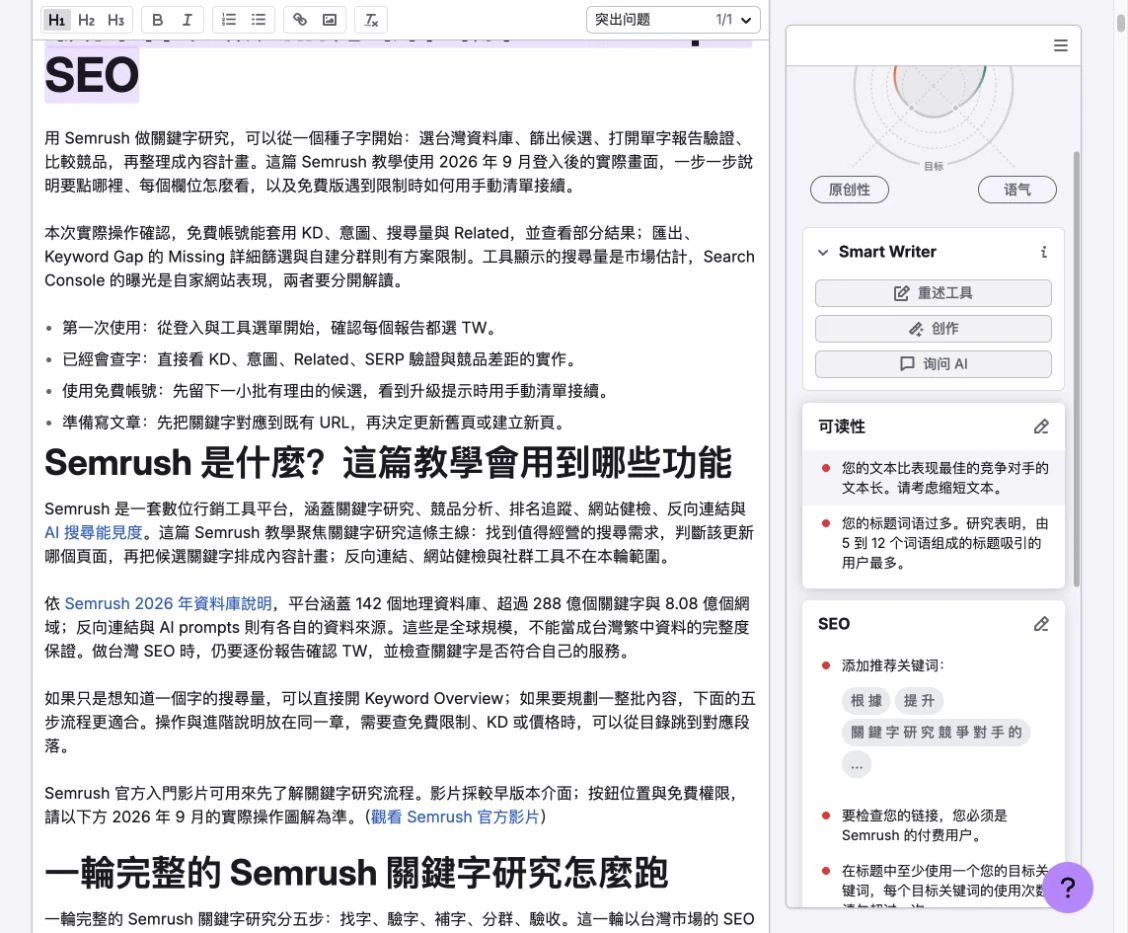Toggle italic formatting
This screenshot has height=933, width=1128.
(x=187, y=20)
